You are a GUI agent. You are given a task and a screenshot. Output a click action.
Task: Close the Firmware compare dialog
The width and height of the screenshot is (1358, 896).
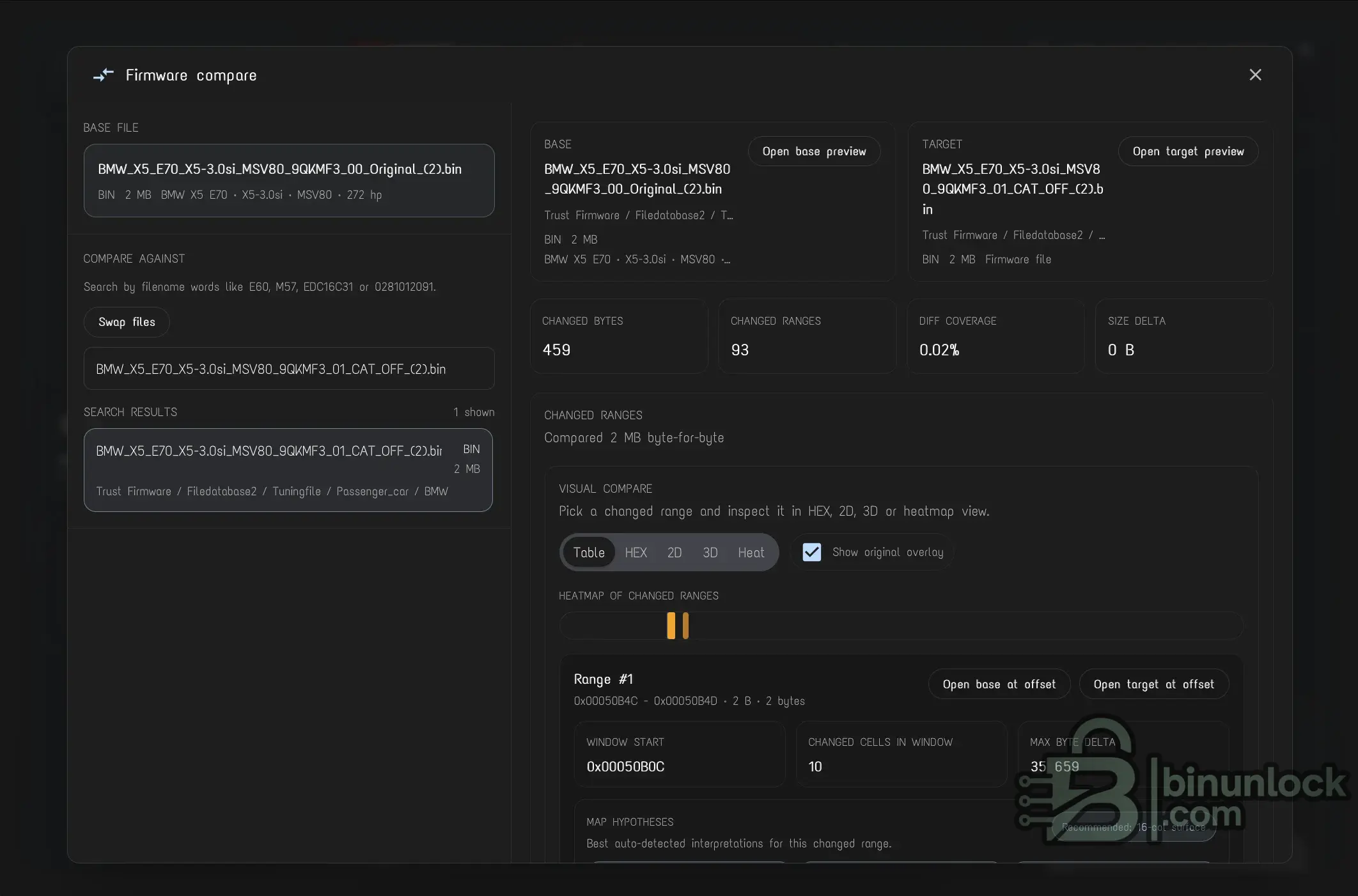click(1255, 75)
